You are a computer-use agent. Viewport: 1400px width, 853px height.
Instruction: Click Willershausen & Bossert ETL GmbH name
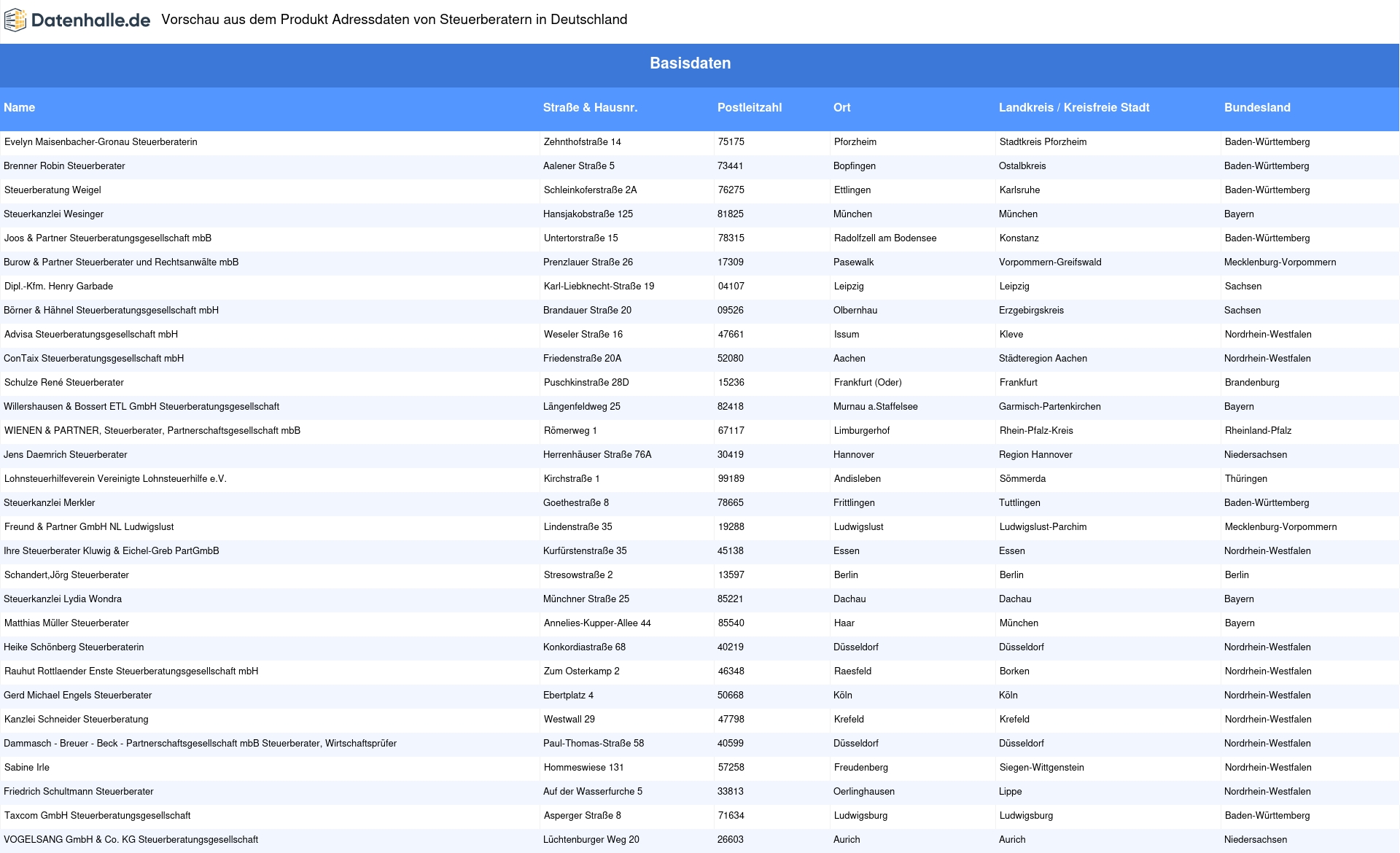[x=141, y=407]
